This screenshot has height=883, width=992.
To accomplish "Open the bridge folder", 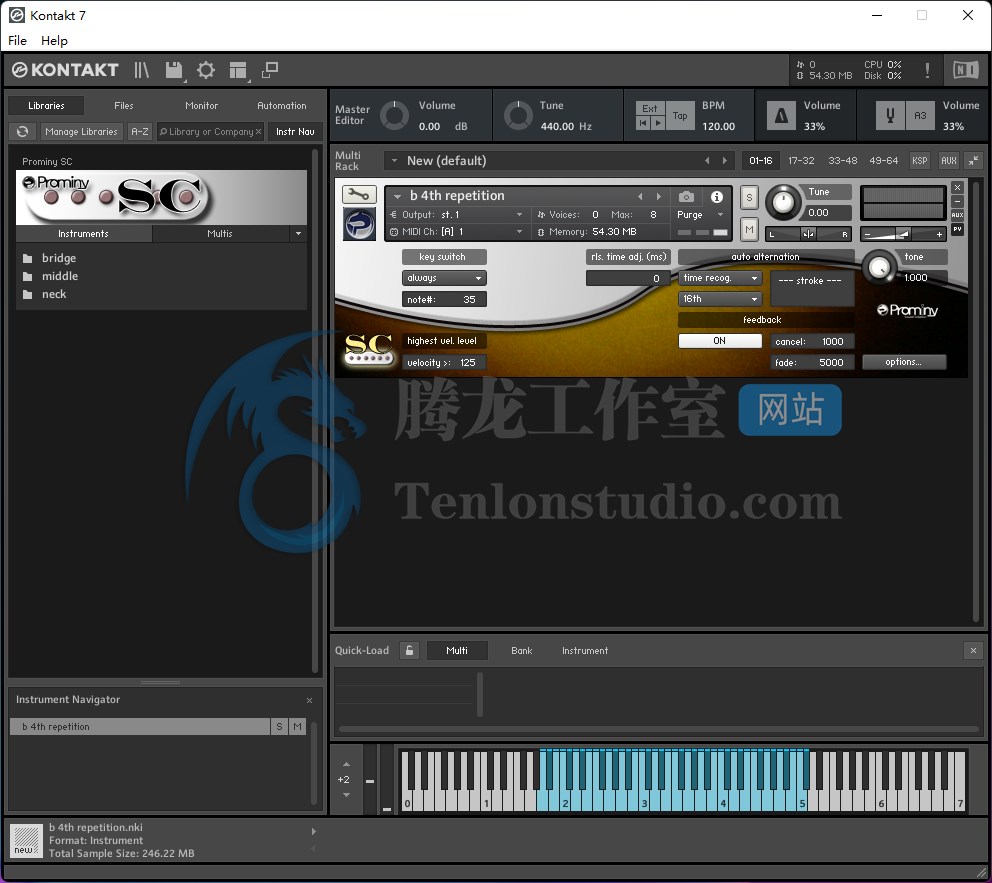I will pyautogui.click(x=59, y=258).
